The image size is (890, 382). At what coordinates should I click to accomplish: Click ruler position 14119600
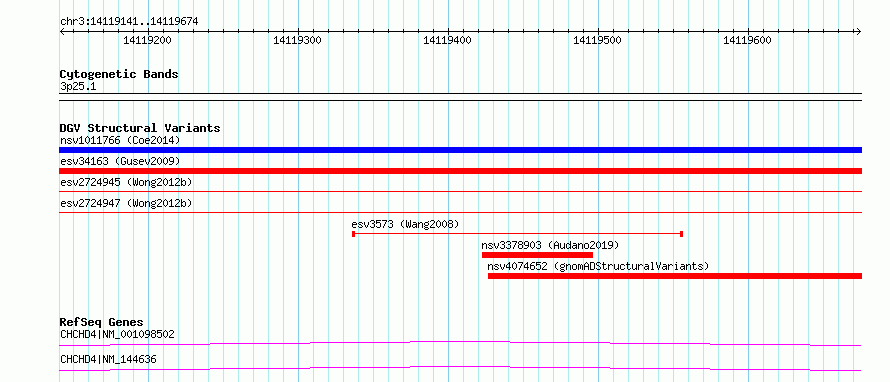click(x=748, y=40)
